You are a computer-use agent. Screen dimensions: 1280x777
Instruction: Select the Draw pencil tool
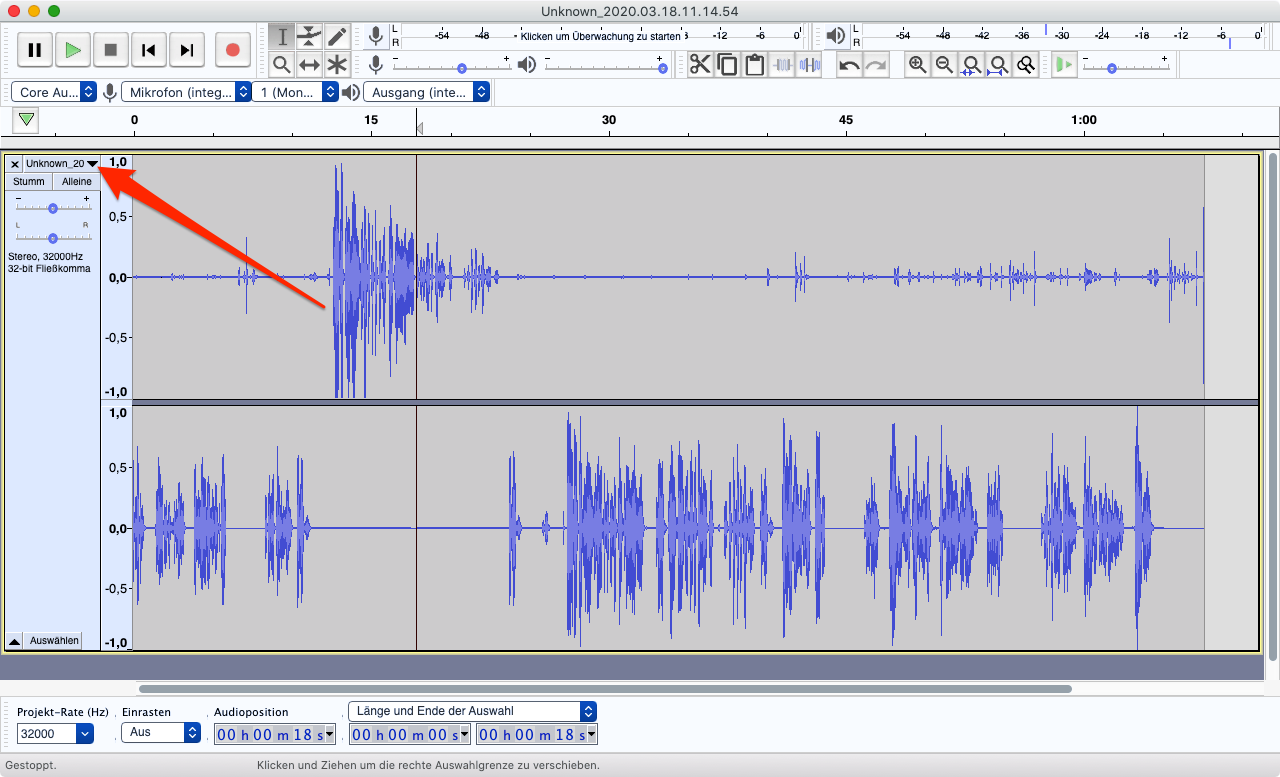[337, 37]
